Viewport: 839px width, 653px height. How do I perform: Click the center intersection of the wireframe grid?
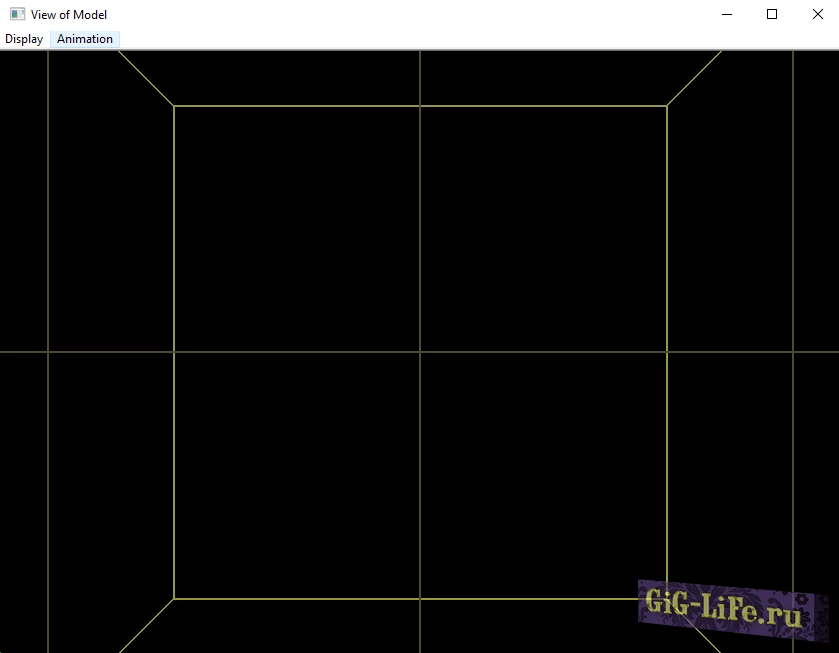click(418, 350)
